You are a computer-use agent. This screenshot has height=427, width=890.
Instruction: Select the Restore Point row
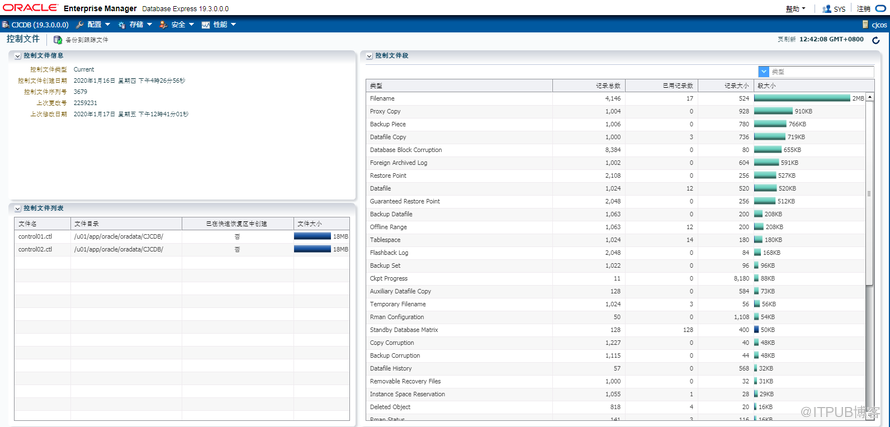pos(616,175)
